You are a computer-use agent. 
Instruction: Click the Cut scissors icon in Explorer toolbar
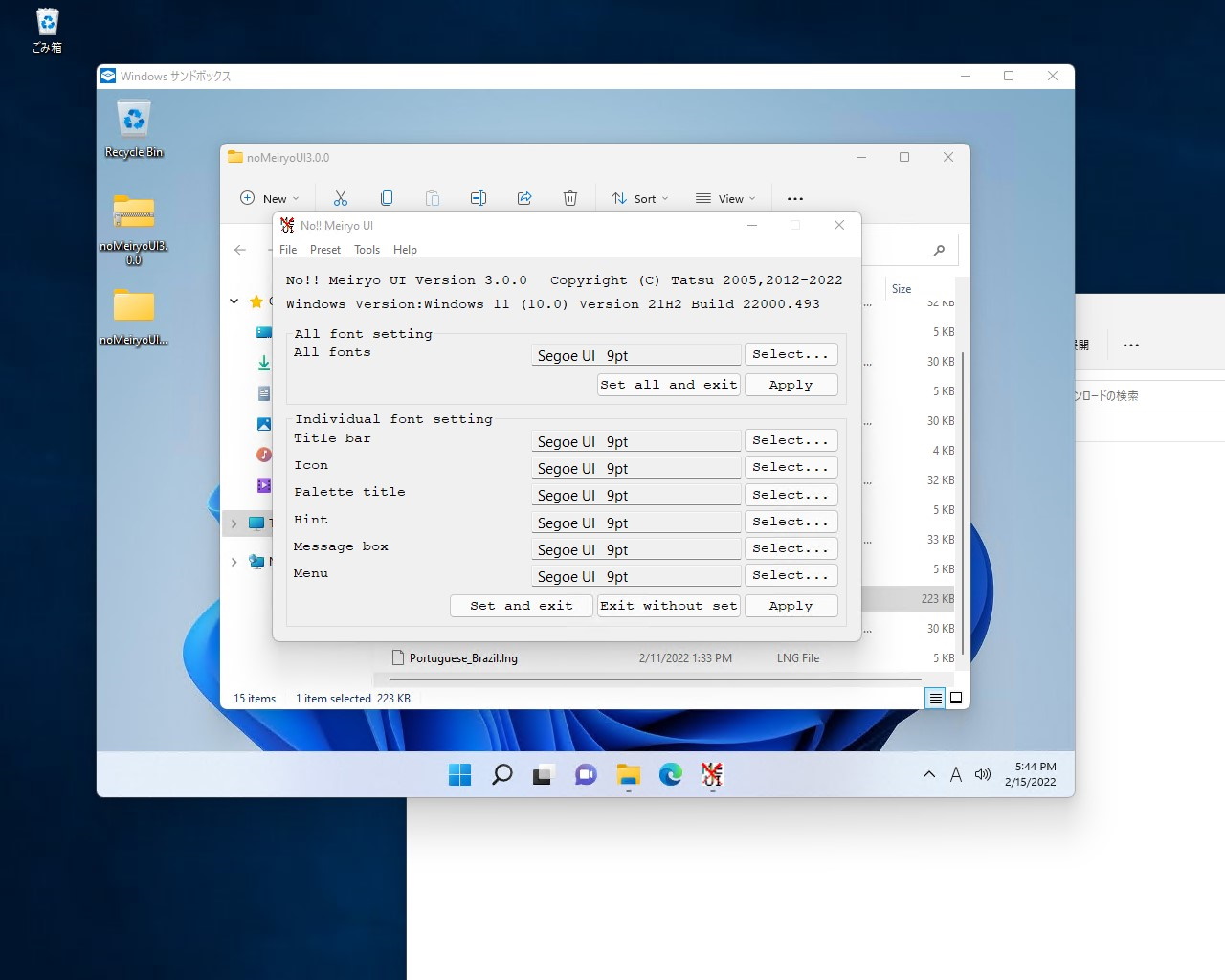(x=340, y=198)
